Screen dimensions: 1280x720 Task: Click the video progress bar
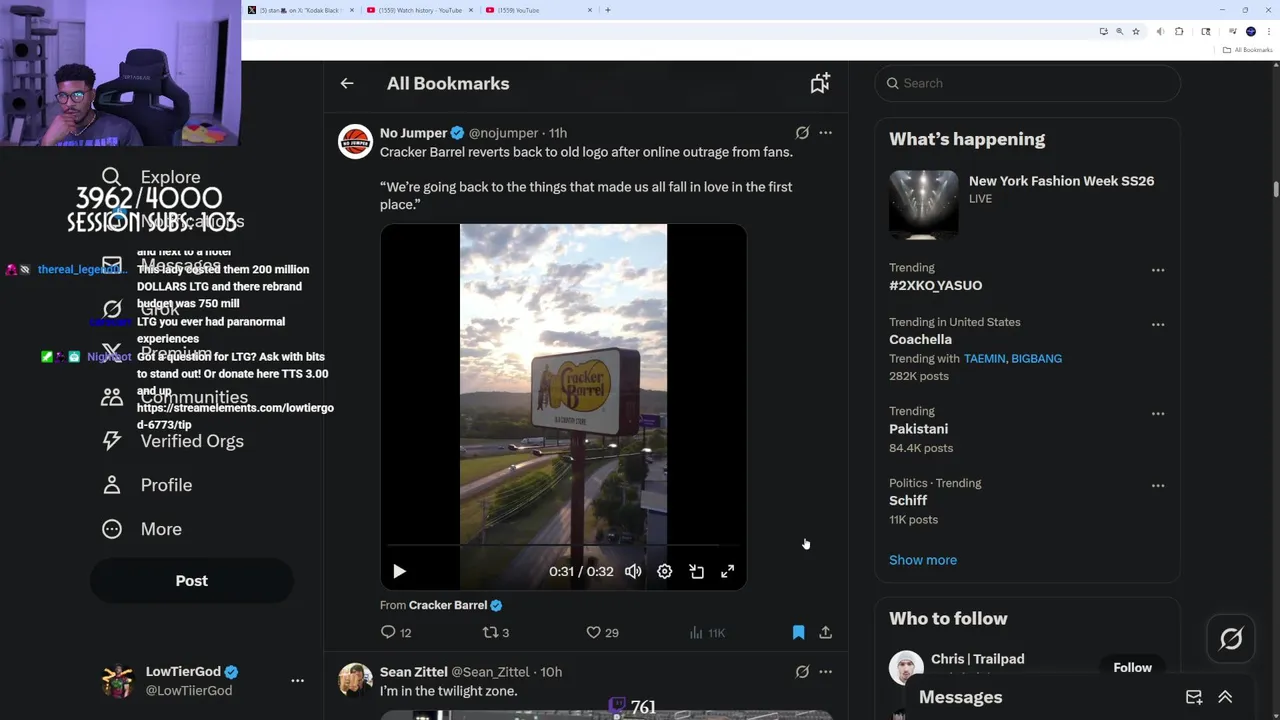[x=563, y=546]
